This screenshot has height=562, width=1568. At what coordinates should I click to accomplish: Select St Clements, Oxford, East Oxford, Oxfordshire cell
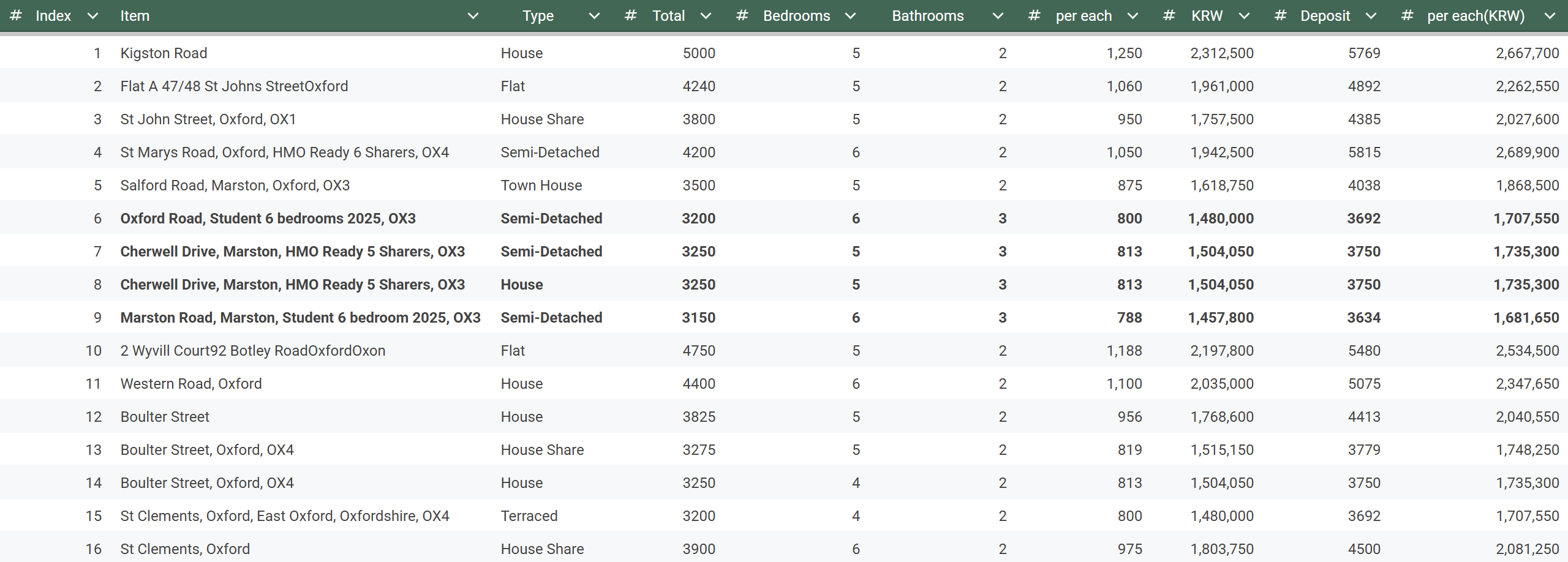click(x=285, y=516)
